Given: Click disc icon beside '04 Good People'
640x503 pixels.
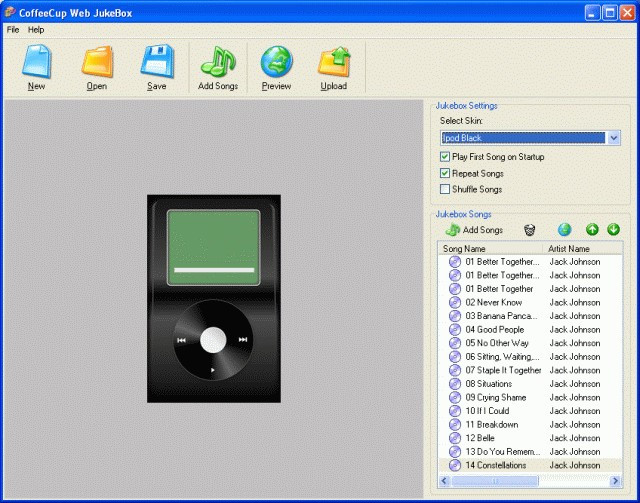Looking at the screenshot, I should point(455,329).
